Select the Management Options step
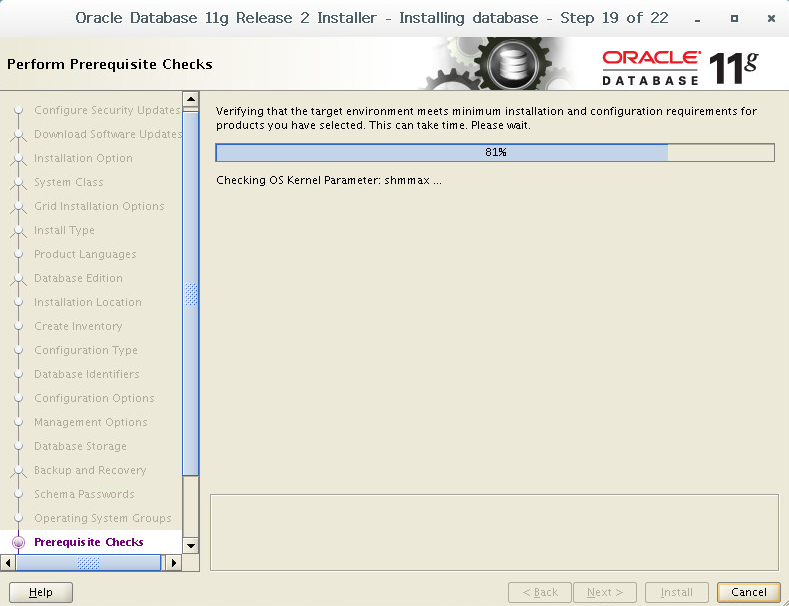 coord(91,422)
